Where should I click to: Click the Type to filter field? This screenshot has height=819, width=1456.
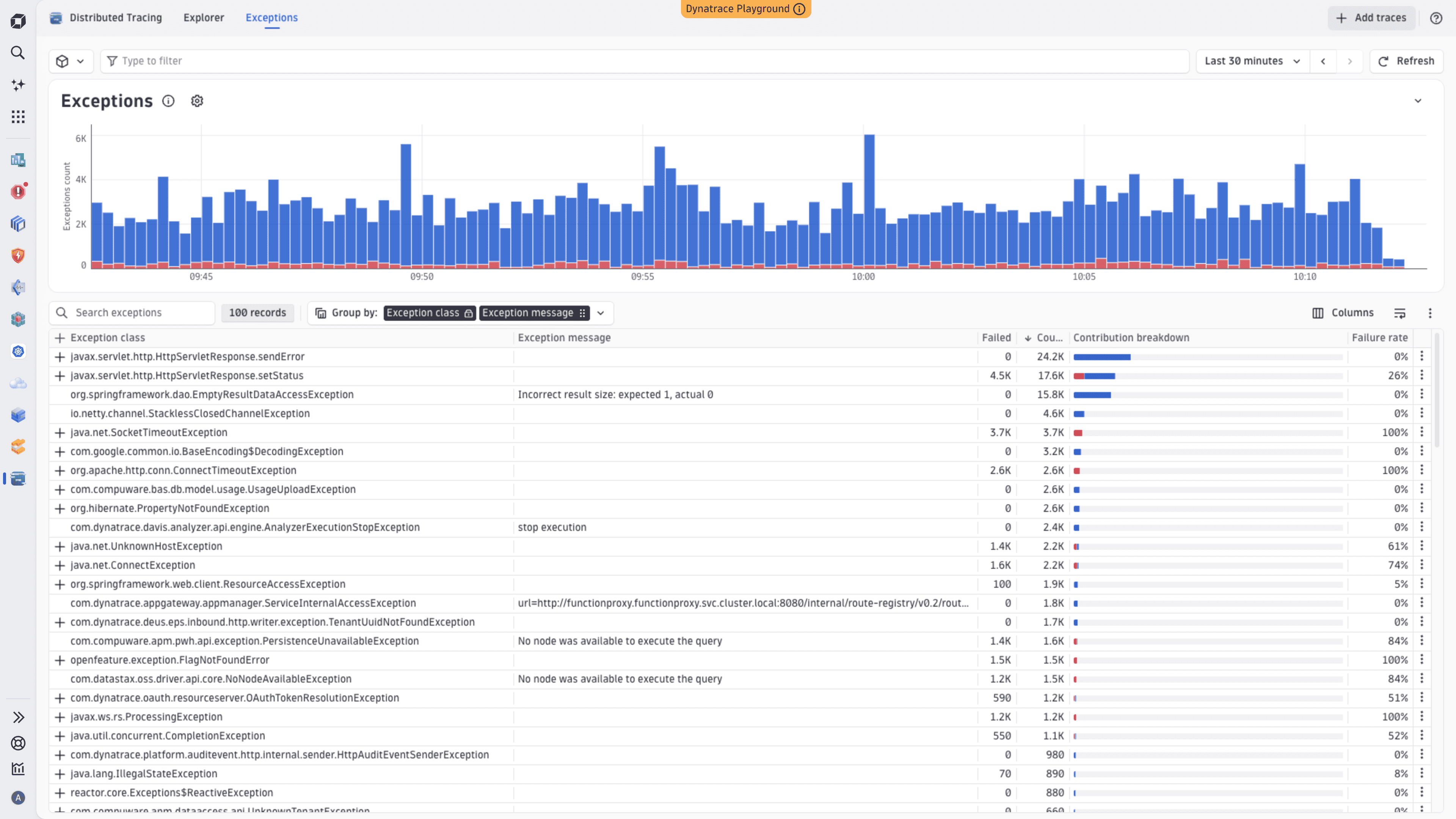644,61
